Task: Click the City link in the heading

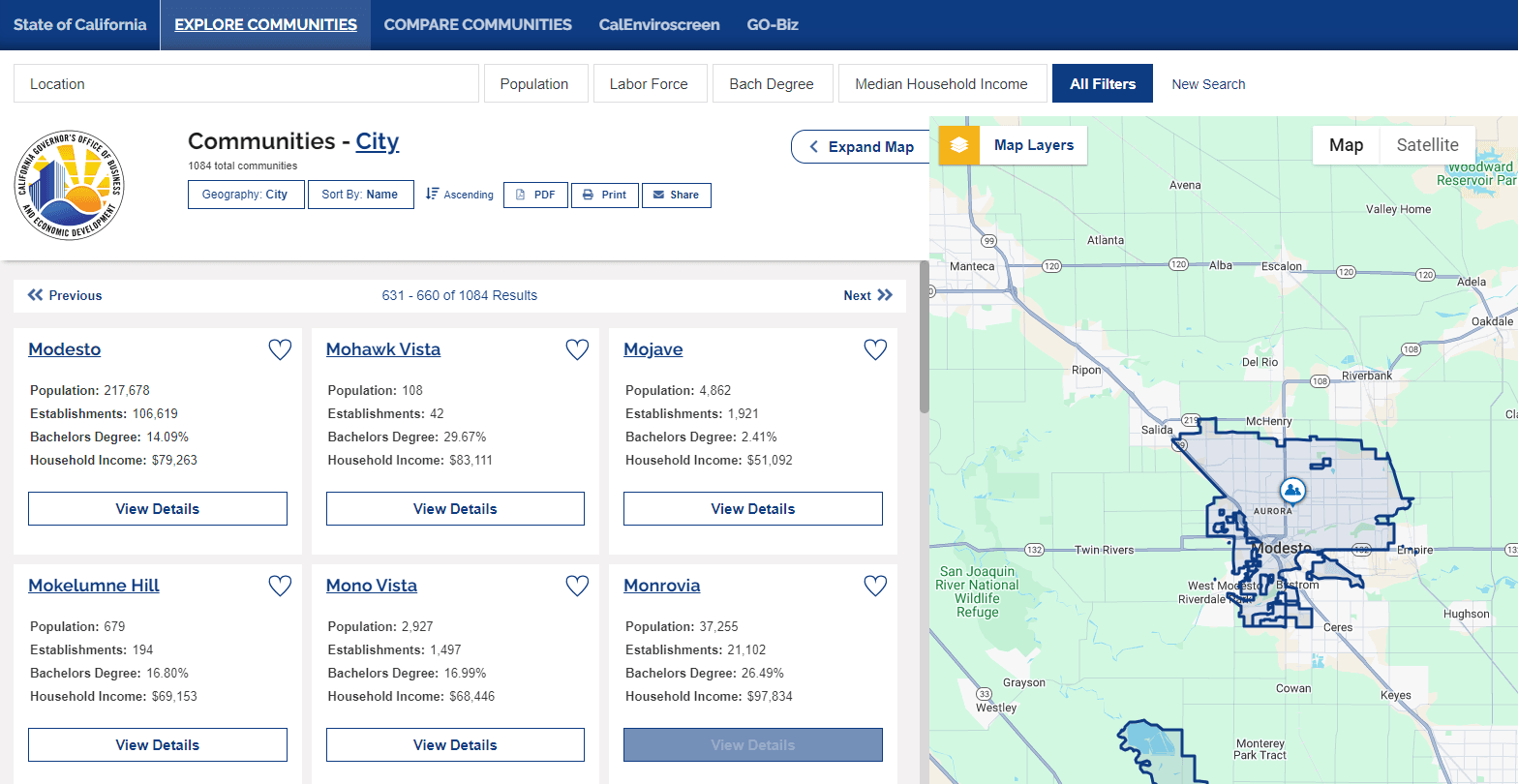Action: (378, 141)
